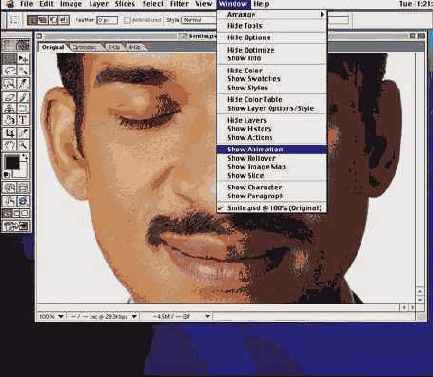This screenshot has height=377, width=433.
Task: Select the Move tool in the toolbox
Action: point(23,59)
